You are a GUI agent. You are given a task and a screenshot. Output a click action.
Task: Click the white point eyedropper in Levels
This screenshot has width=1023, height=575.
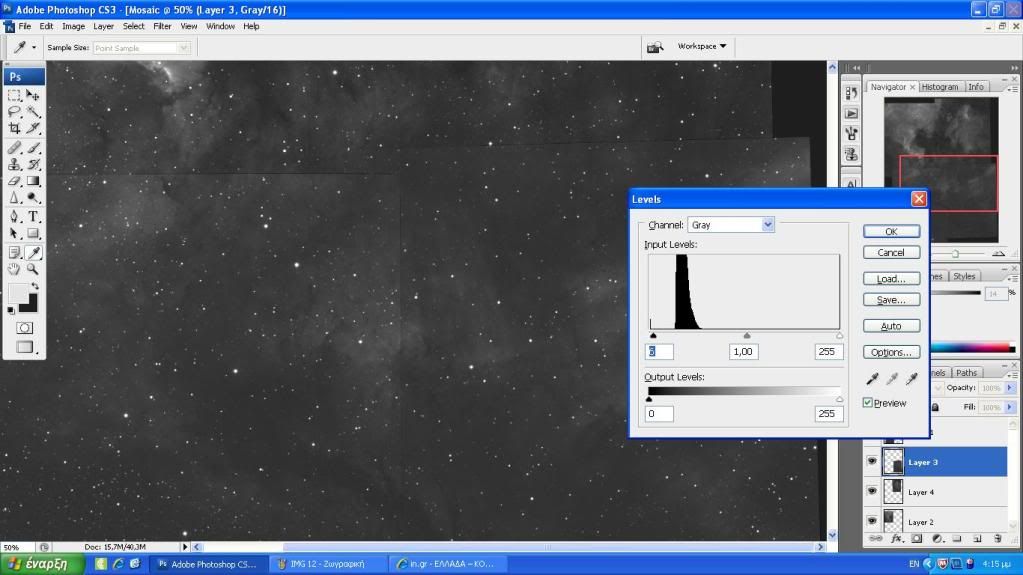tap(911, 379)
